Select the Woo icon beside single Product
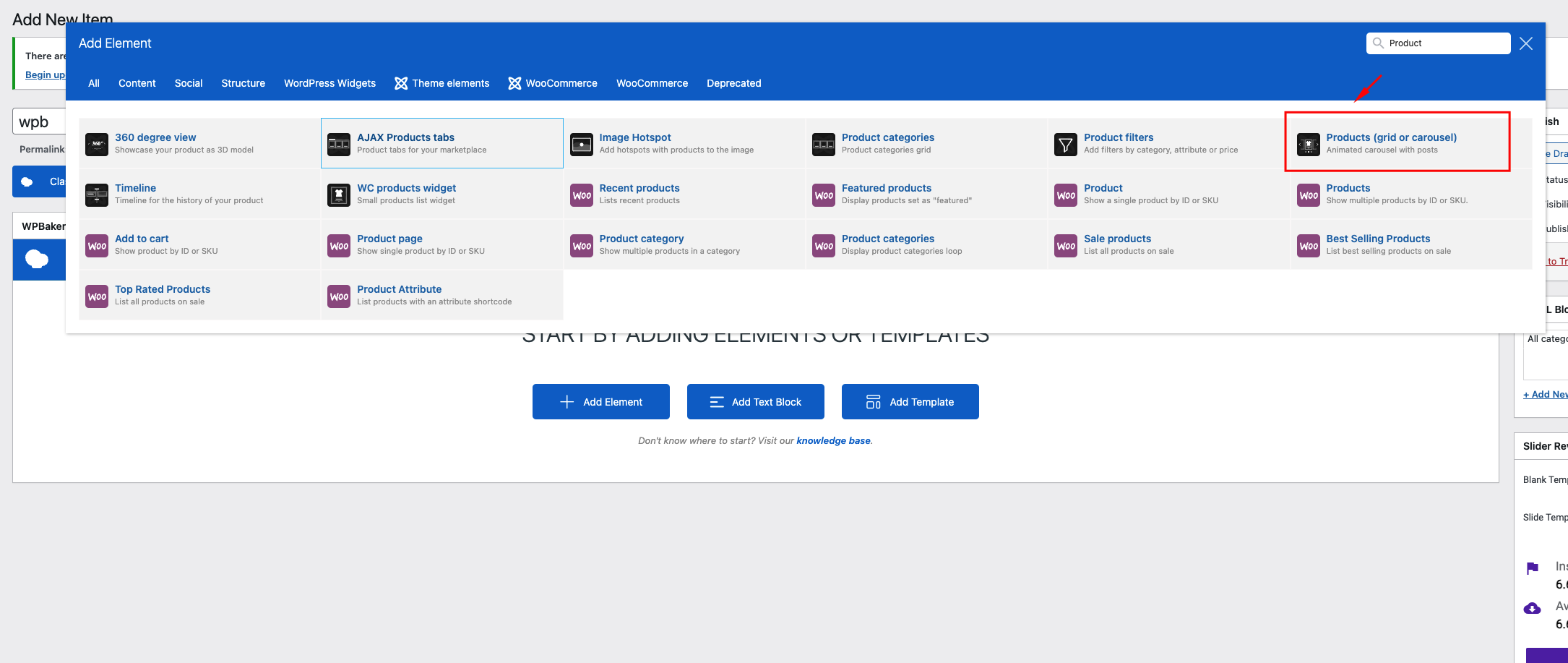This screenshot has width=1568, height=663. (x=1066, y=194)
